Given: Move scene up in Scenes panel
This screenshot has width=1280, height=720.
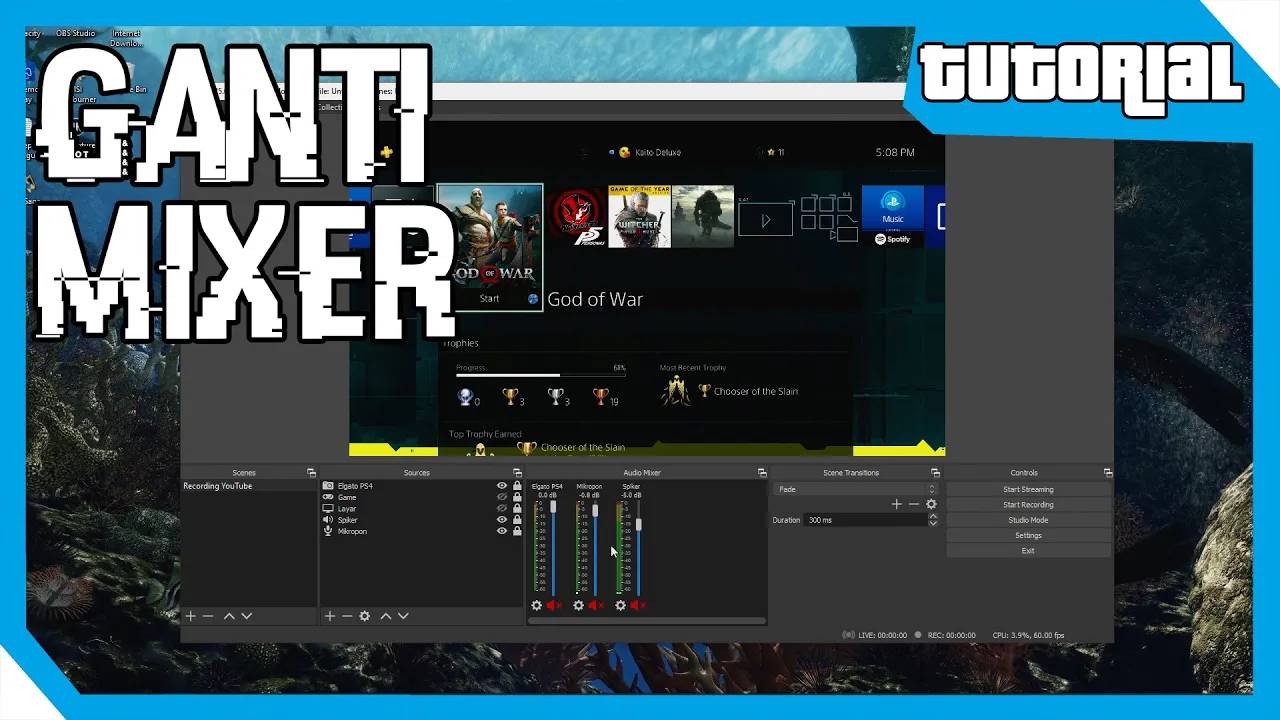Looking at the screenshot, I should (229, 616).
